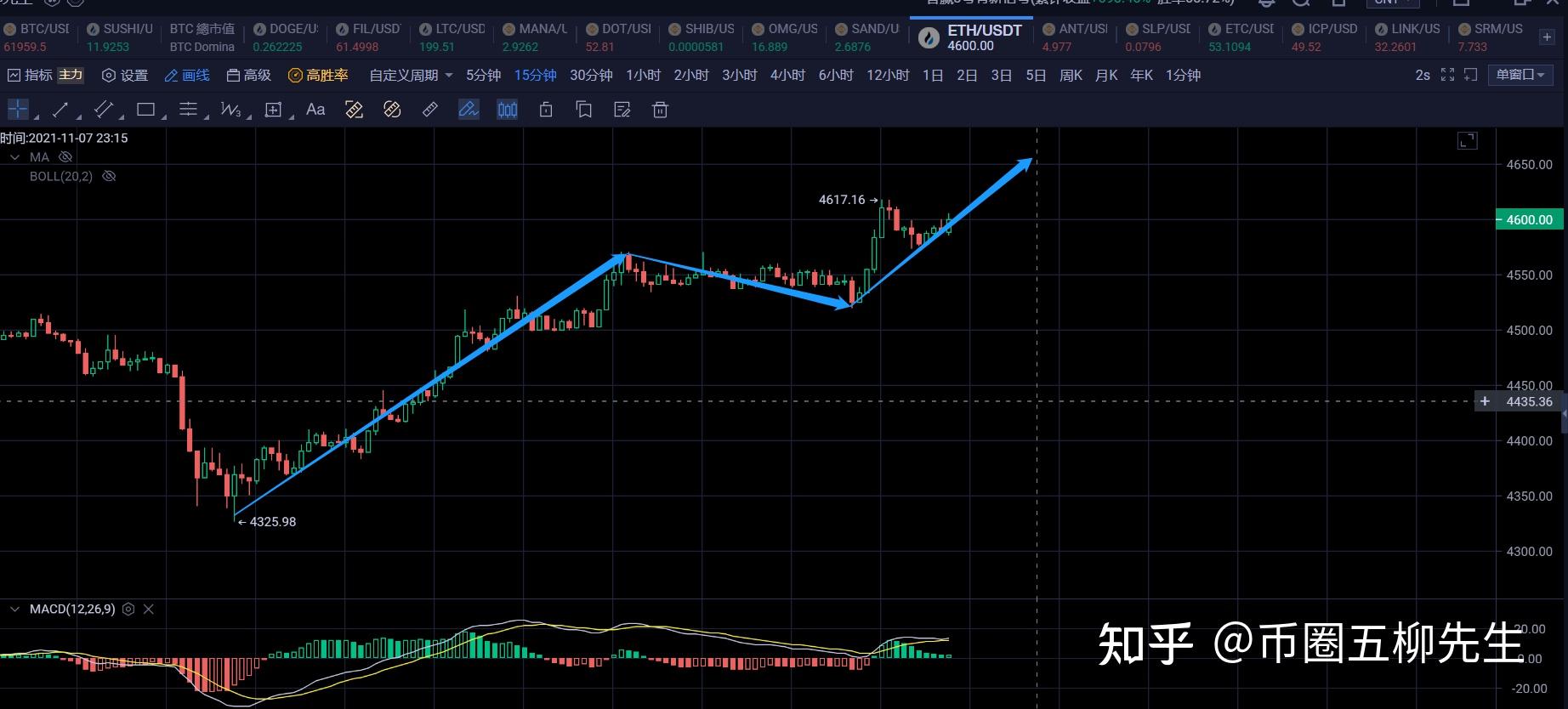This screenshot has height=709, width=1568.
Task: Switch to the SUSHI/USDT ticker tab
Action: 120,37
